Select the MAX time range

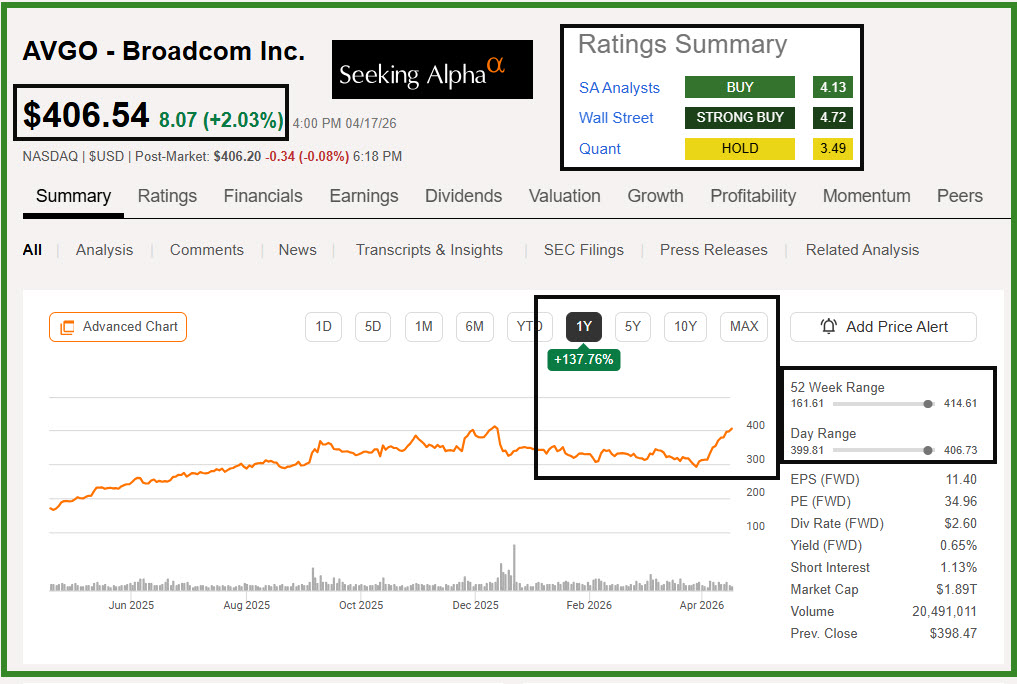coord(744,326)
